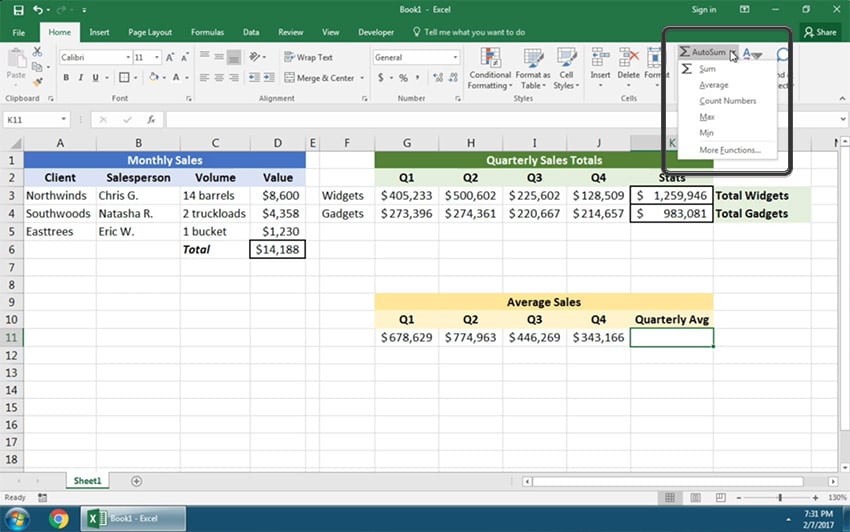Click the zoom slider handle
The width and height of the screenshot is (850, 532).
point(780,497)
